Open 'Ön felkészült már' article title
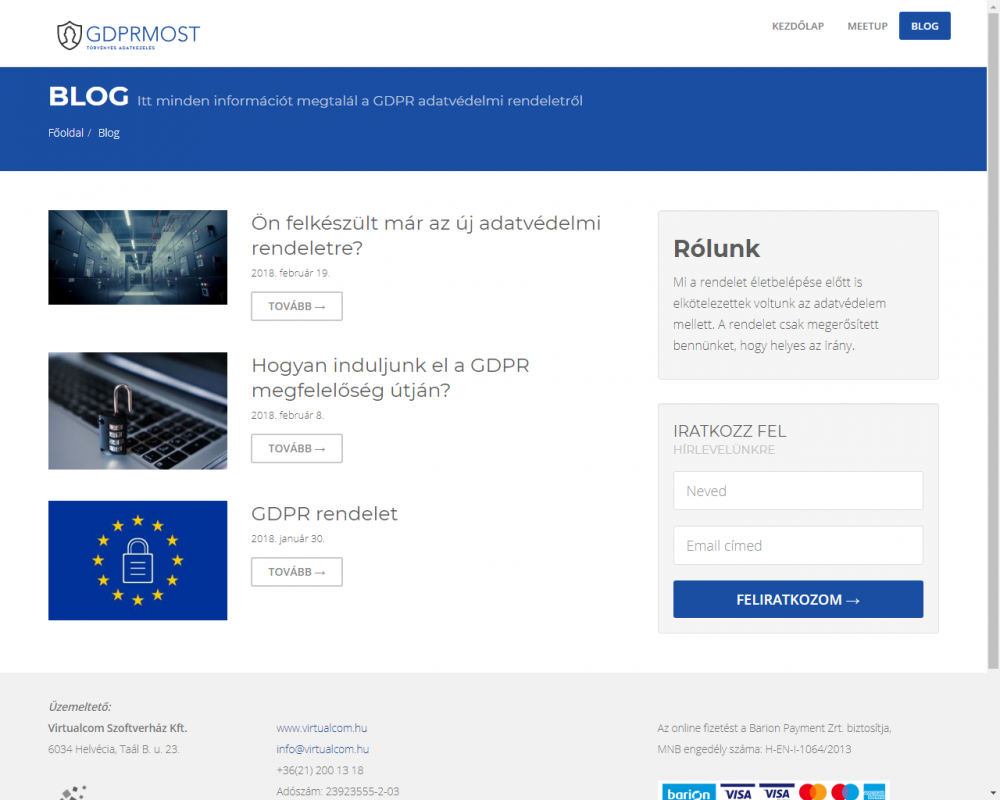The height and width of the screenshot is (800, 1000). pos(426,235)
